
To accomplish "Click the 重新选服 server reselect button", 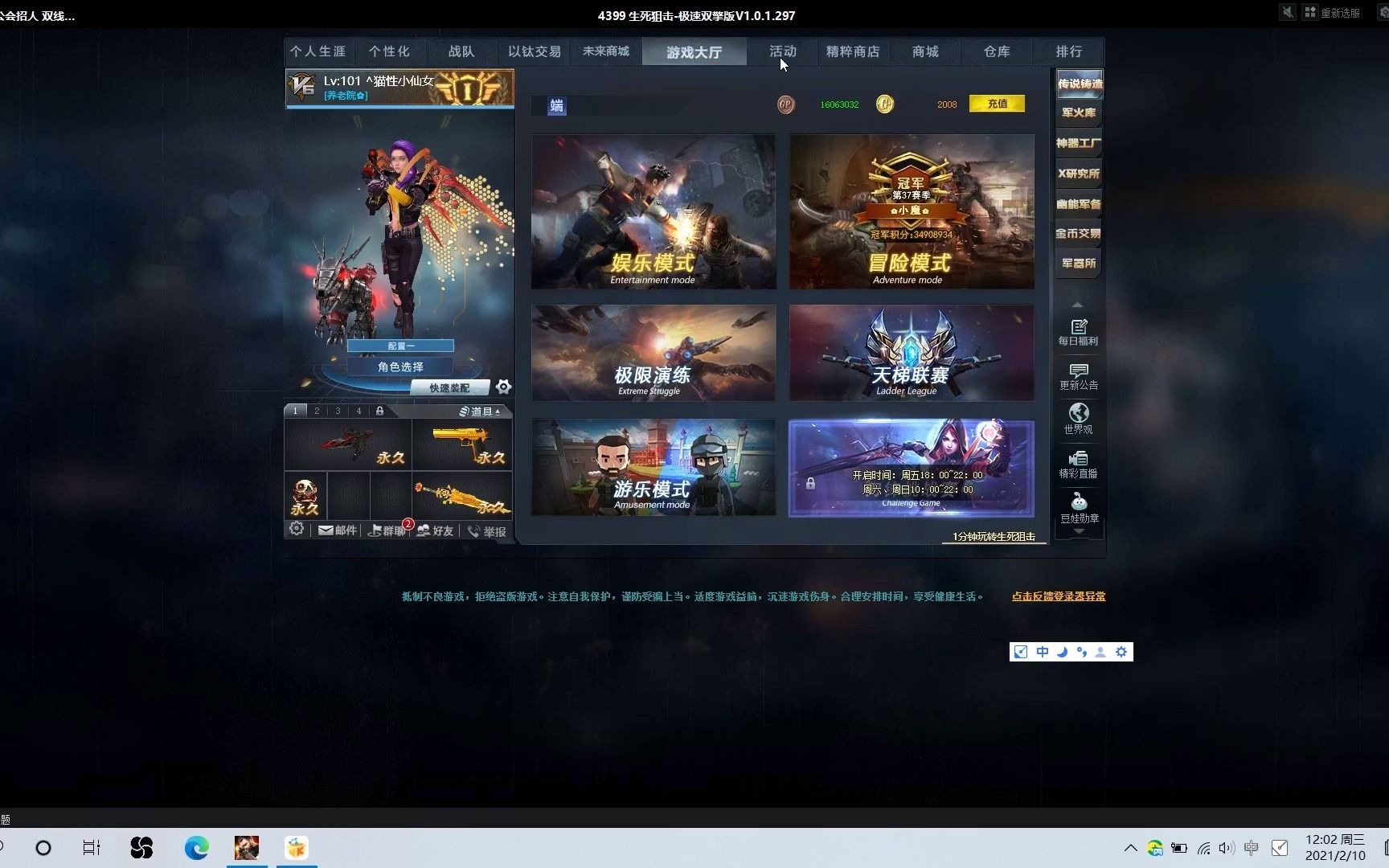I will [x=1333, y=13].
